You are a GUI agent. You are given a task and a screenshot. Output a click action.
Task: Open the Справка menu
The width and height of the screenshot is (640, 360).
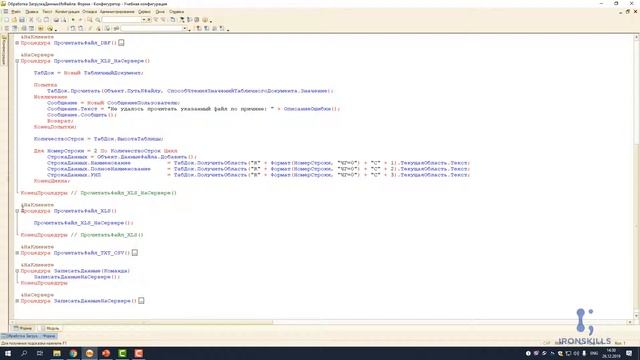176,12
